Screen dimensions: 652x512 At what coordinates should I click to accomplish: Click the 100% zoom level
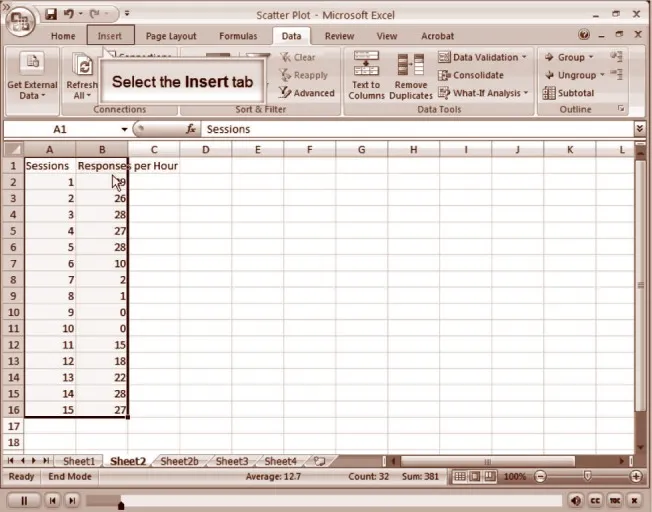(x=515, y=476)
